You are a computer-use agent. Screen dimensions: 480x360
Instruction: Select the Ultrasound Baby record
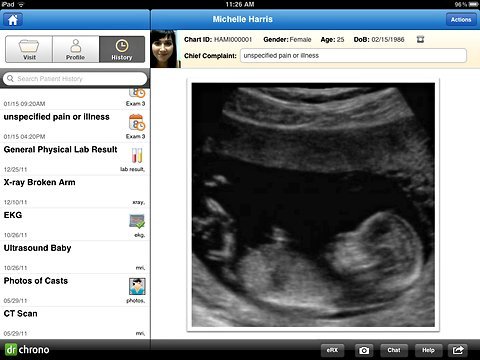(x=75, y=258)
